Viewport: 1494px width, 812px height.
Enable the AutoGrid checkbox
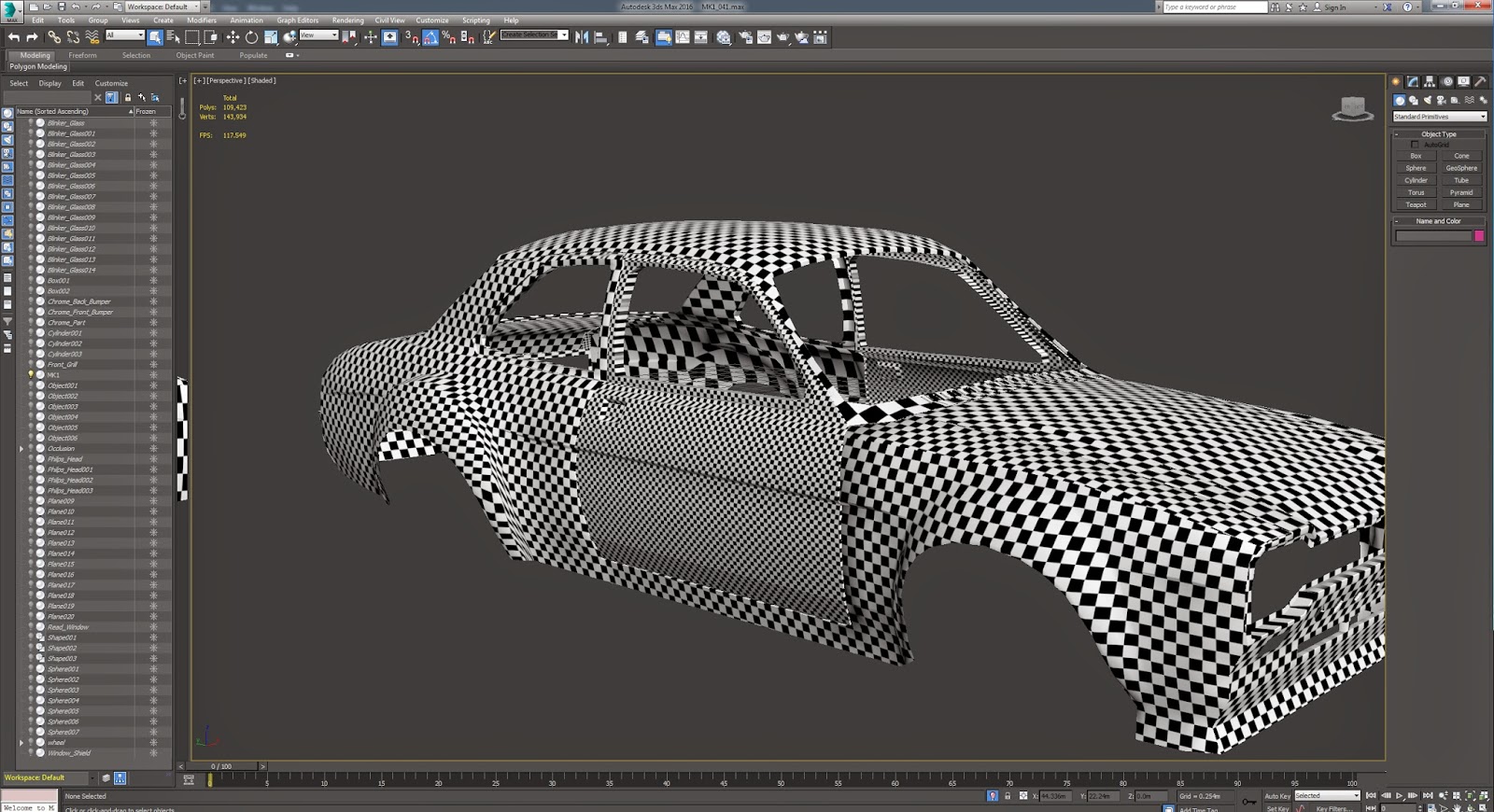pyautogui.click(x=1415, y=145)
